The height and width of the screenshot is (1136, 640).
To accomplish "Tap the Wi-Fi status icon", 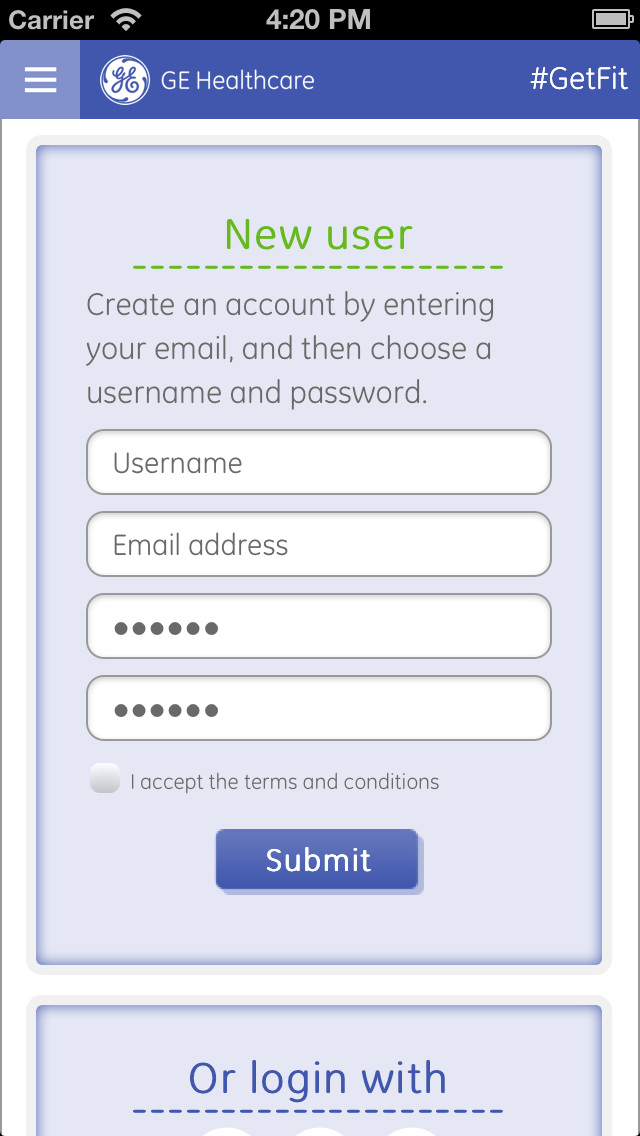I will [x=127, y=20].
